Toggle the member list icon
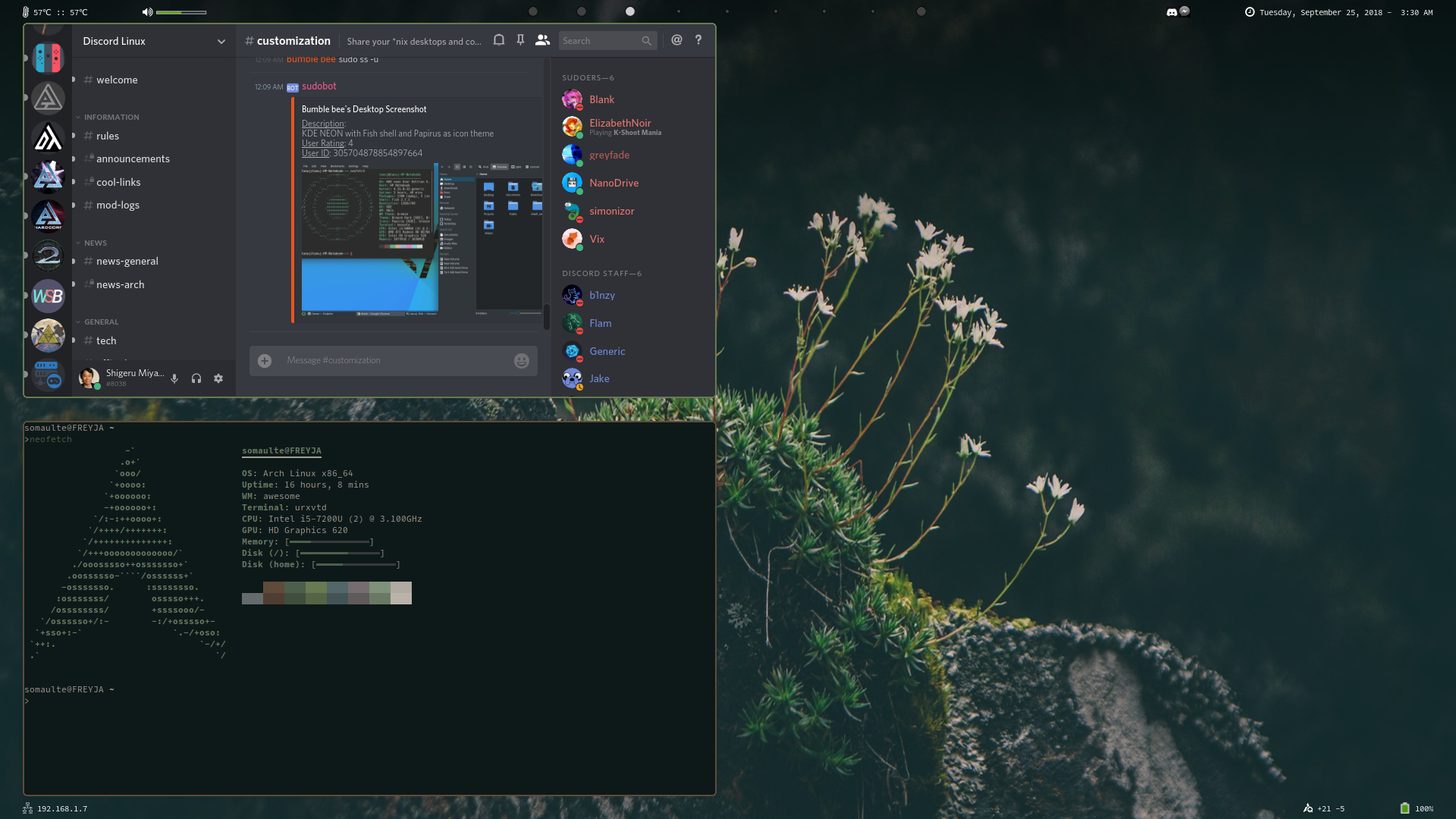 point(542,40)
